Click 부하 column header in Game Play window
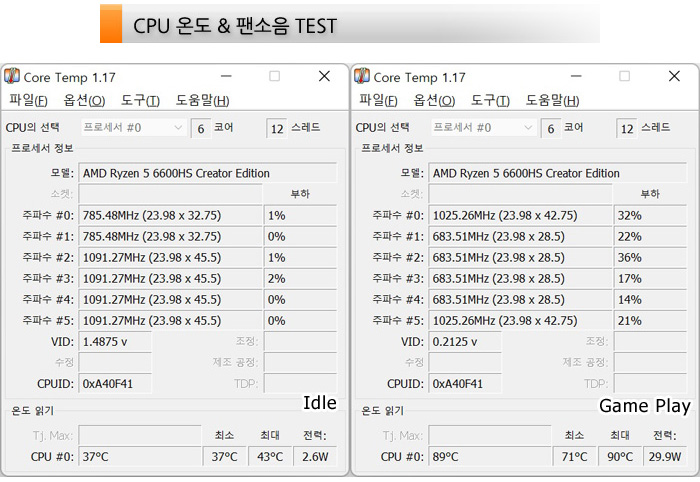 [x=650, y=194]
